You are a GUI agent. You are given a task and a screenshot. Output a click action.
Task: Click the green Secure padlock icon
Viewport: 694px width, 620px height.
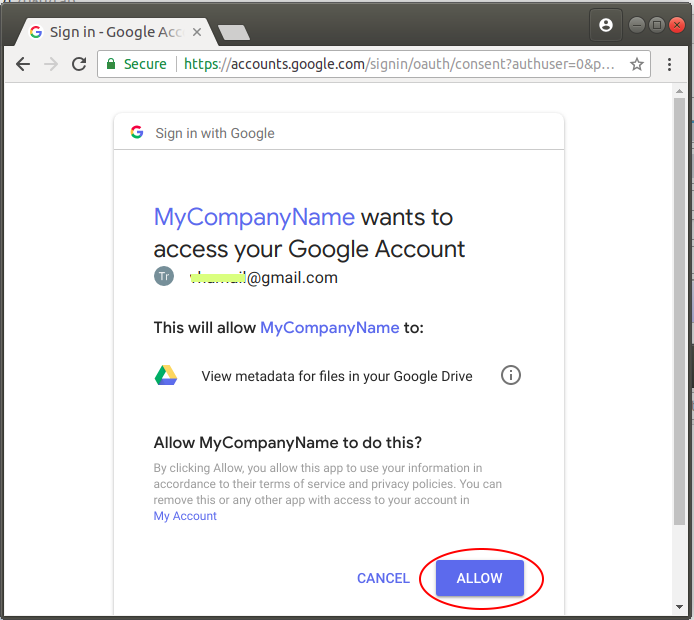pyautogui.click(x=111, y=64)
